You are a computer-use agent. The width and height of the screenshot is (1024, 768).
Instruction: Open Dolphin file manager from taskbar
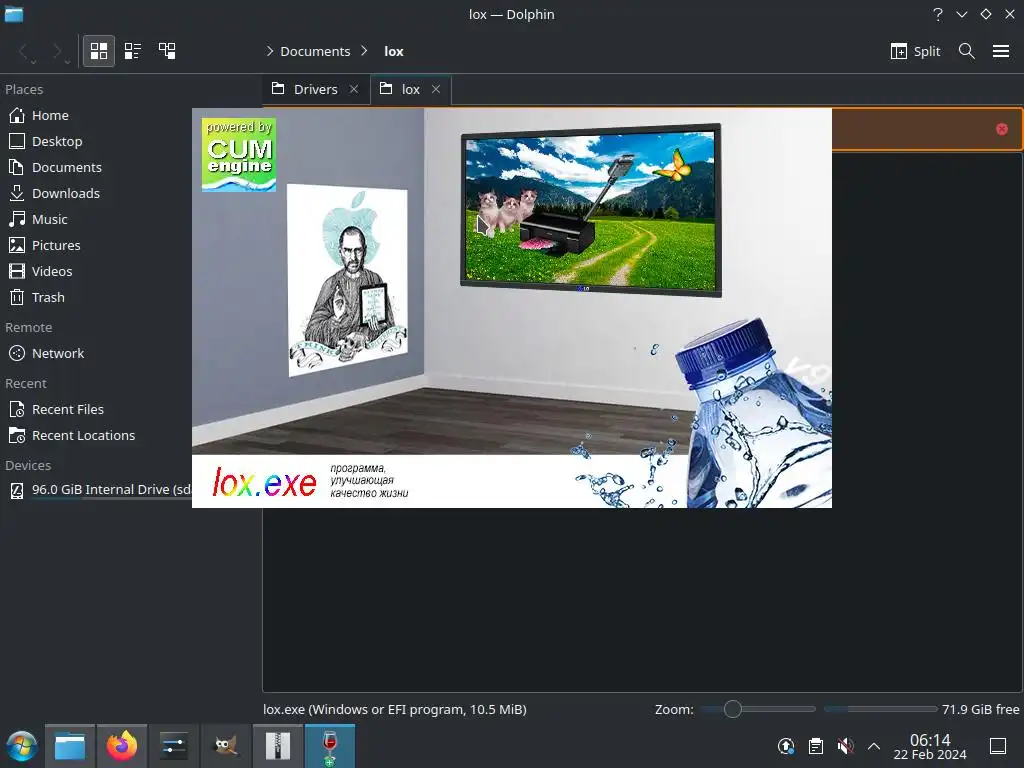click(x=70, y=746)
